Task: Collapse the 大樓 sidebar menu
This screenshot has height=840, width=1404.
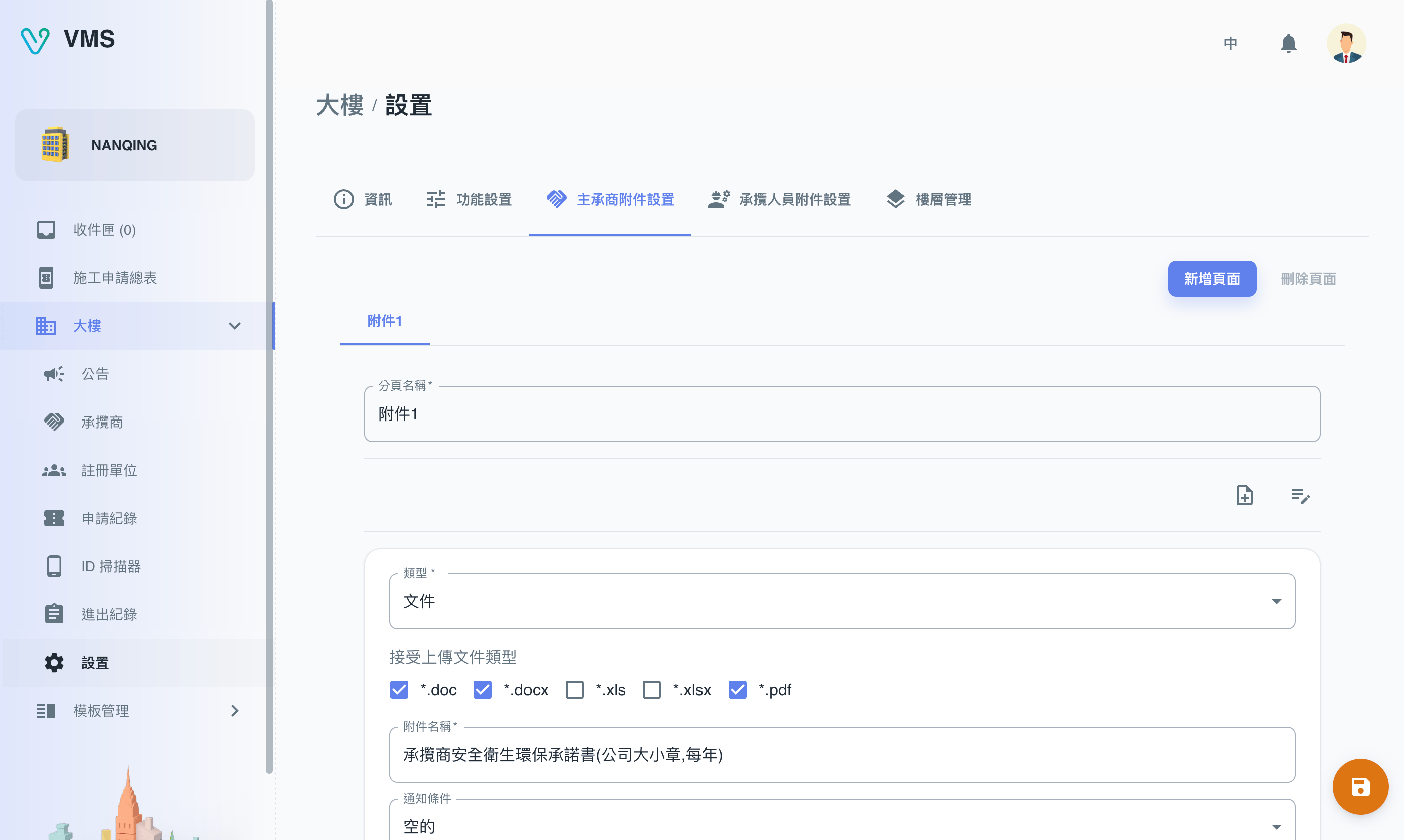Action: [x=234, y=326]
